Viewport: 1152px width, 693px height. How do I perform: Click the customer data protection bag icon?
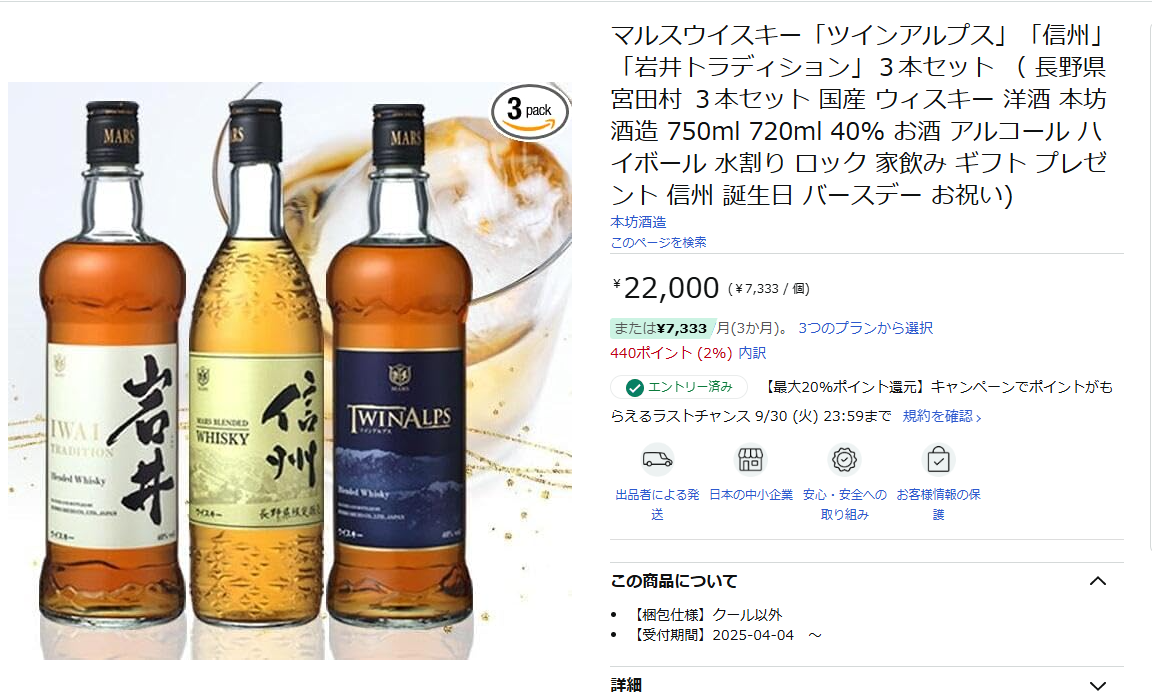(938, 460)
